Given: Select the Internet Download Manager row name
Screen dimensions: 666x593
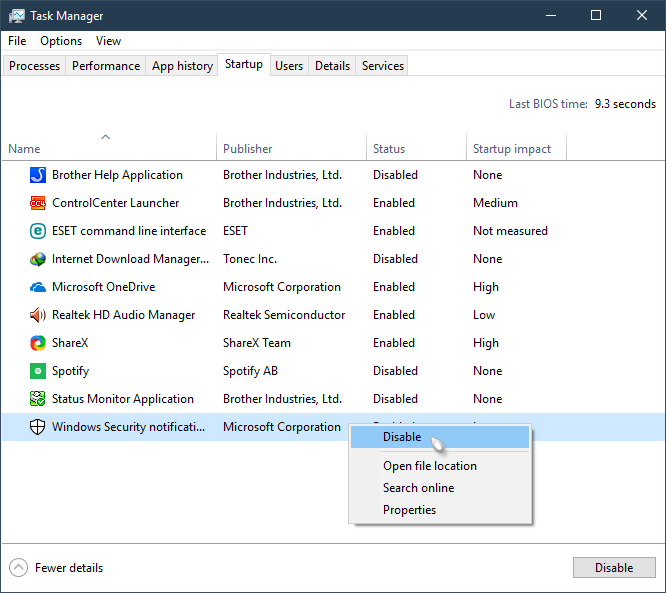Looking at the screenshot, I should [x=130, y=259].
